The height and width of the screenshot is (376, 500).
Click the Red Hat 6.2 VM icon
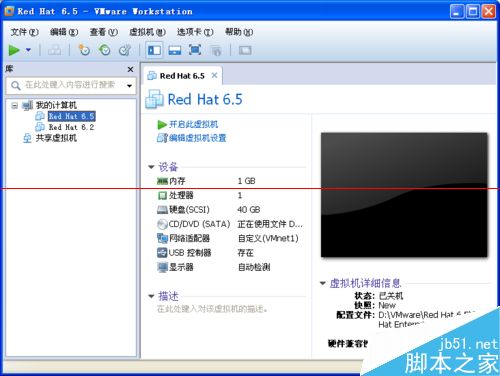click(40, 127)
